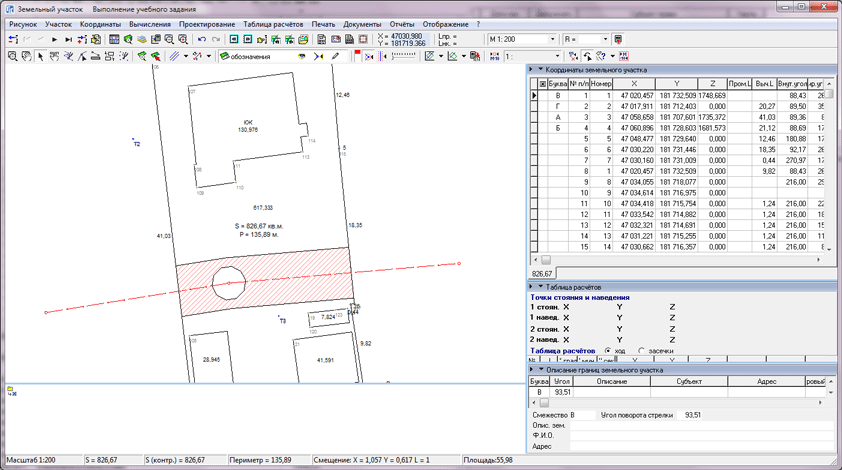Select the 'ход' radio button
The width and height of the screenshot is (842, 470).
pos(607,350)
